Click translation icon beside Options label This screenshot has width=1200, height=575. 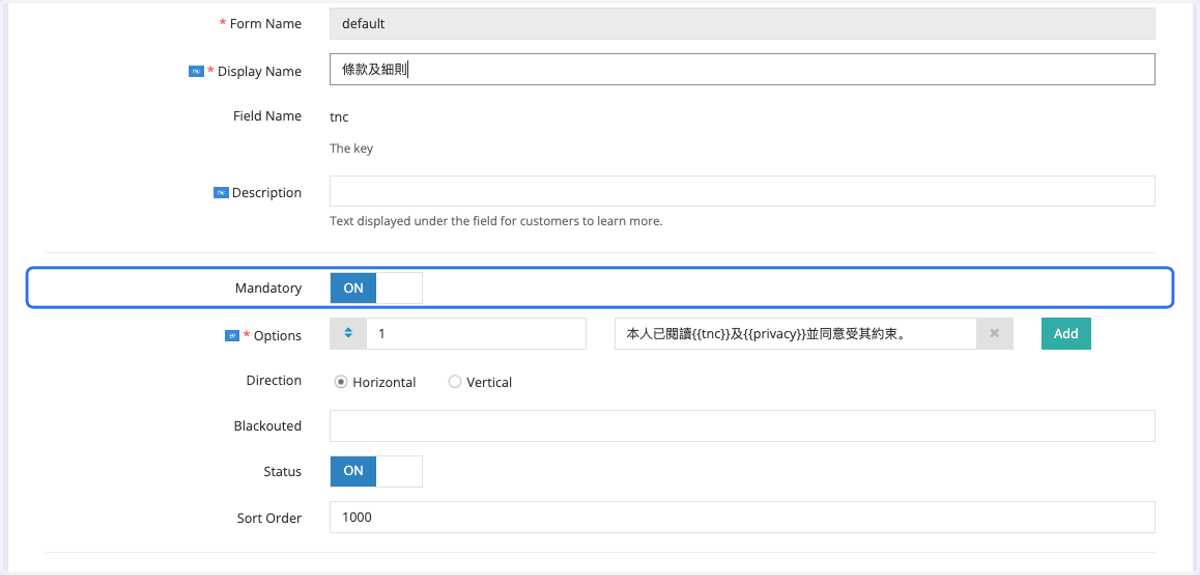tap(232, 336)
